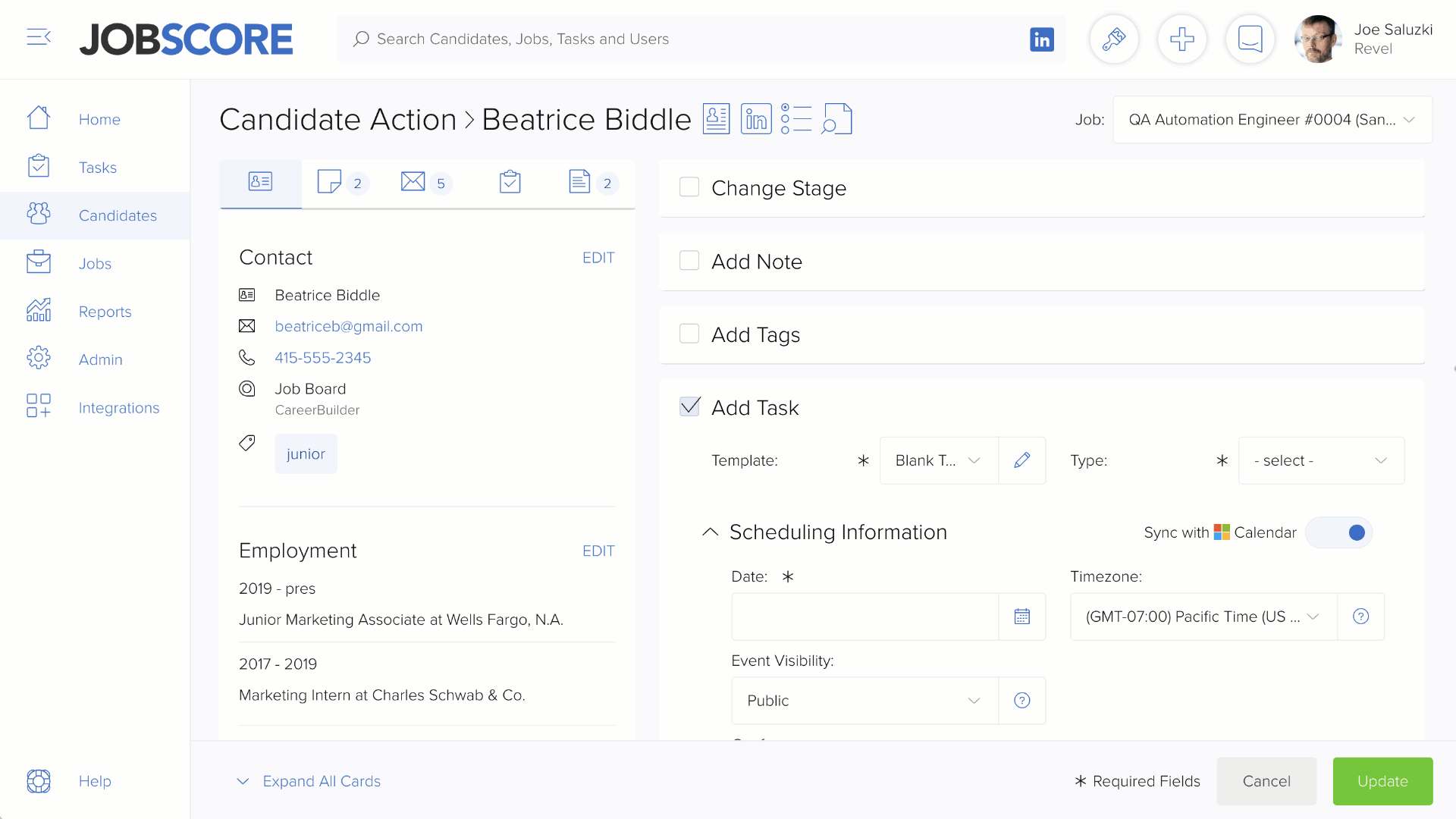Image resolution: width=1456 pixels, height=819 pixels.
Task: Click the Cancel button
Action: pyautogui.click(x=1266, y=780)
